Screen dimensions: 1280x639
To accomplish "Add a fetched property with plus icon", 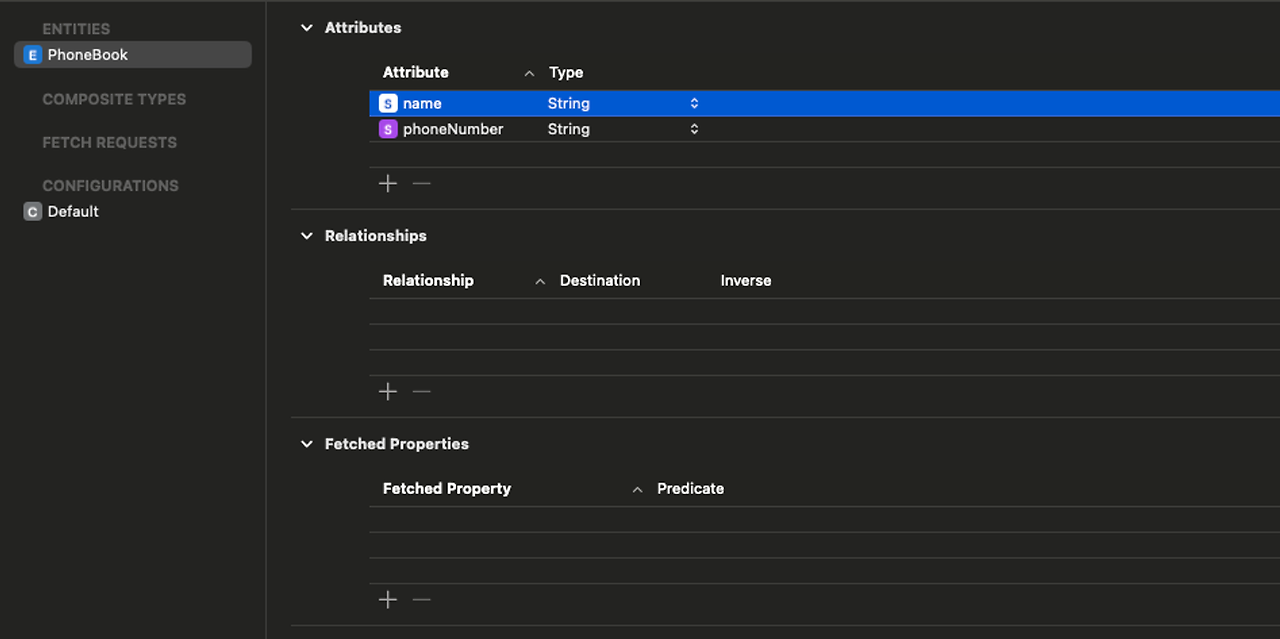I will [x=388, y=599].
